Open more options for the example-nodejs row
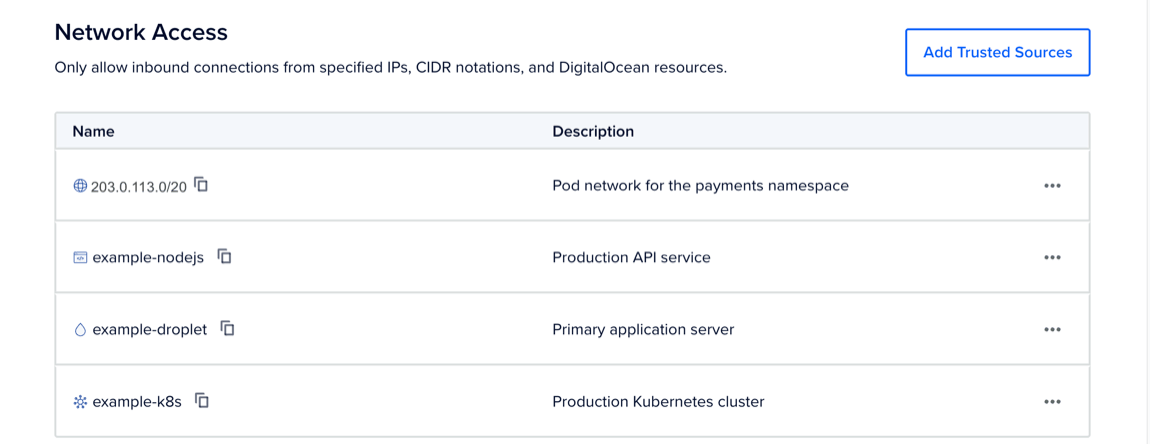 pyautogui.click(x=1052, y=258)
